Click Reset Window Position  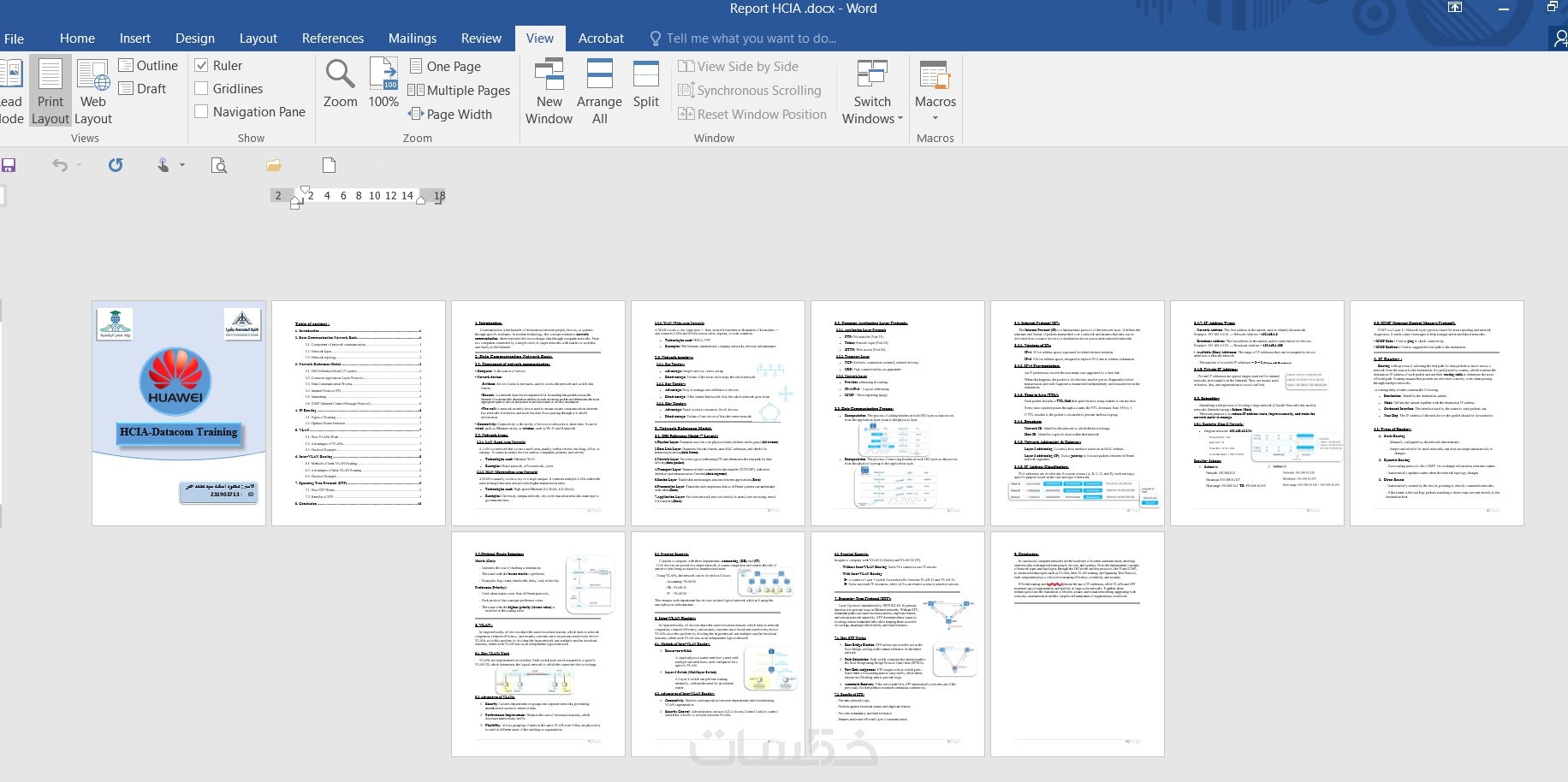752,114
